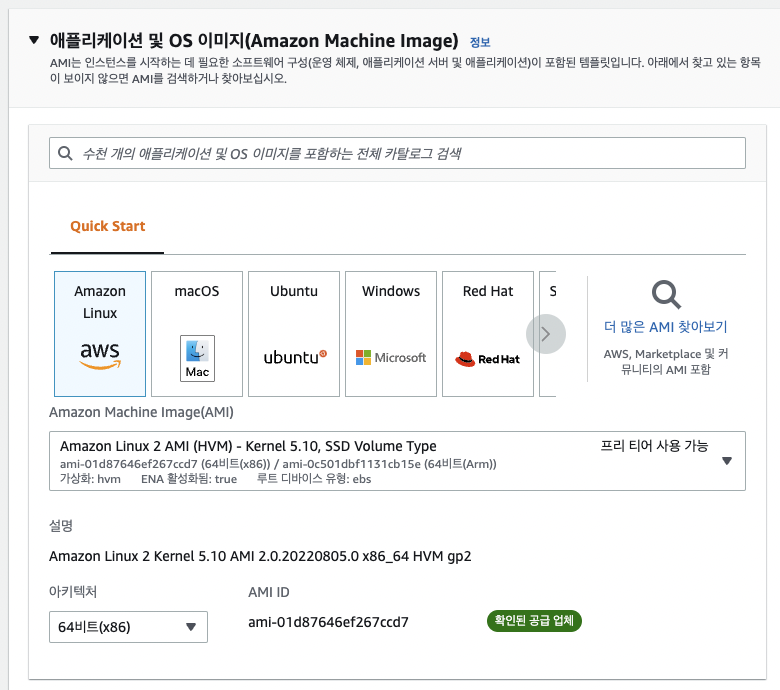This screenshot has height=690, width=780.
Task: Select the Red Hat AMI card
Action: pyautogui.click(x=488, y=334)
